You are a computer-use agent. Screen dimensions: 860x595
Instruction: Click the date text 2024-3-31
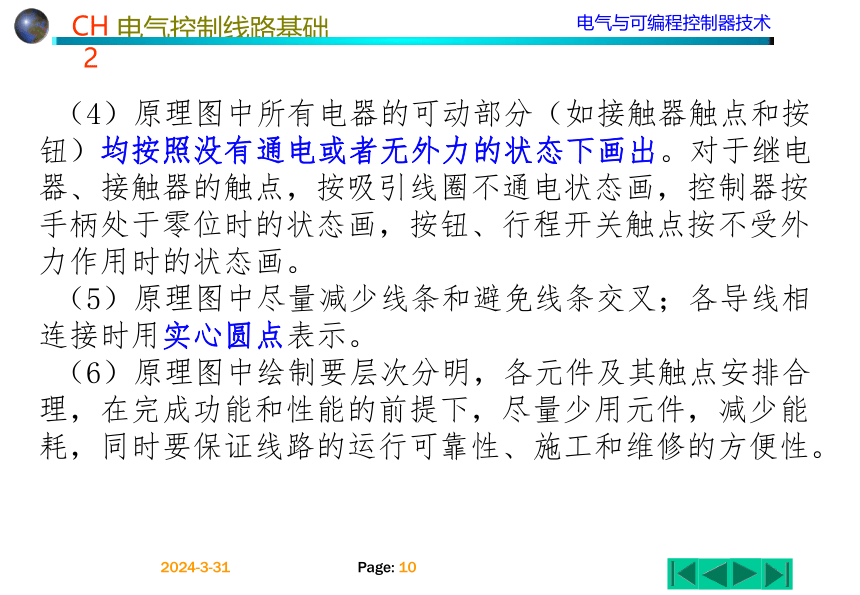click(x=195, y=567)
